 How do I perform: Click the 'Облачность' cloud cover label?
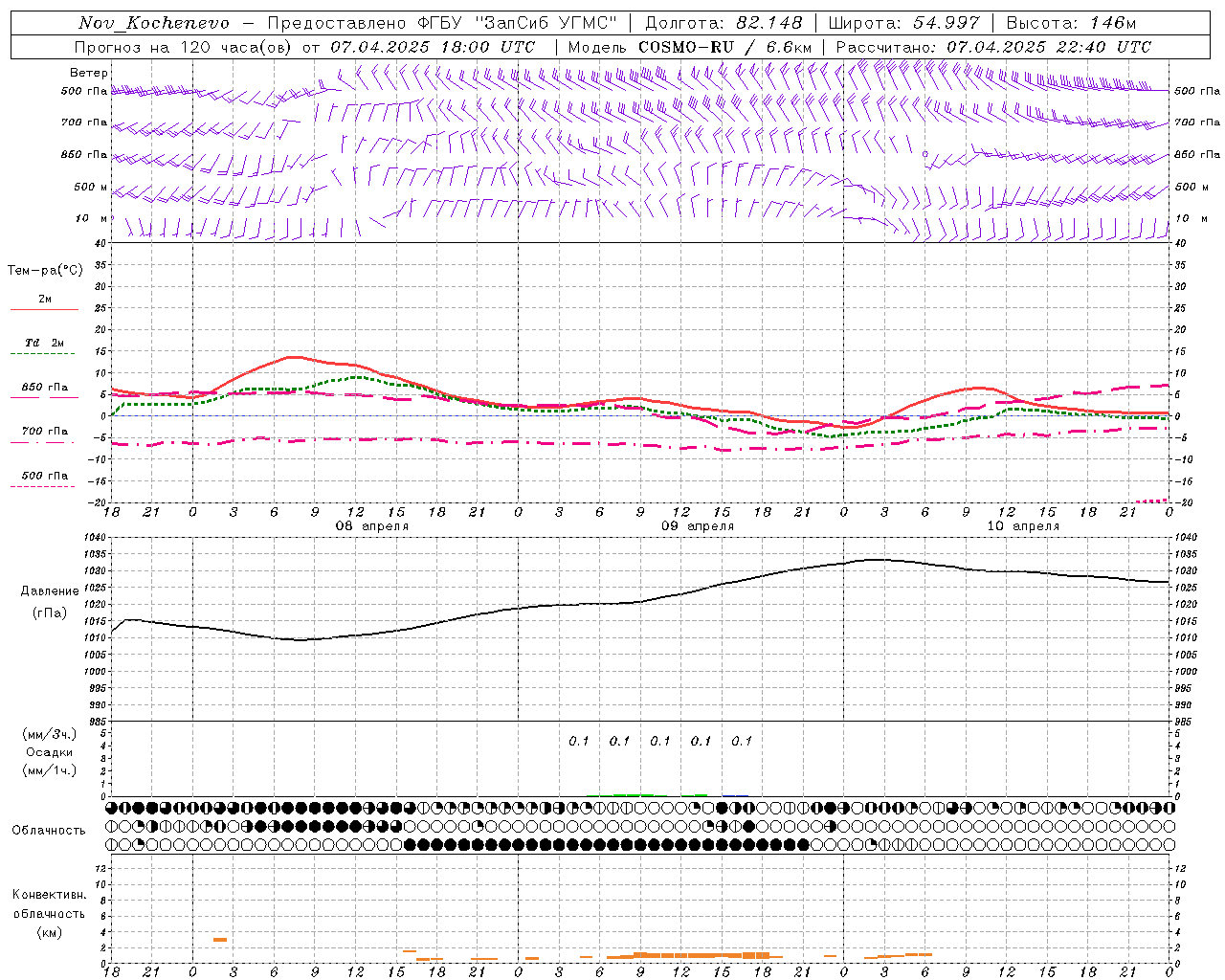coord(49,830)
